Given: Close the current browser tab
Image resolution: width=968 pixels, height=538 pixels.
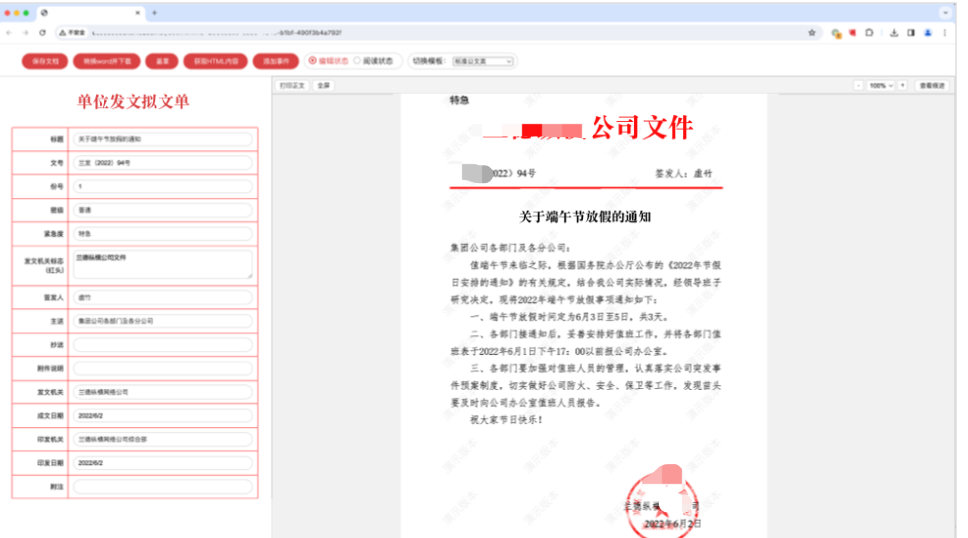Looking at the screenshot, I should coord(138,12).
